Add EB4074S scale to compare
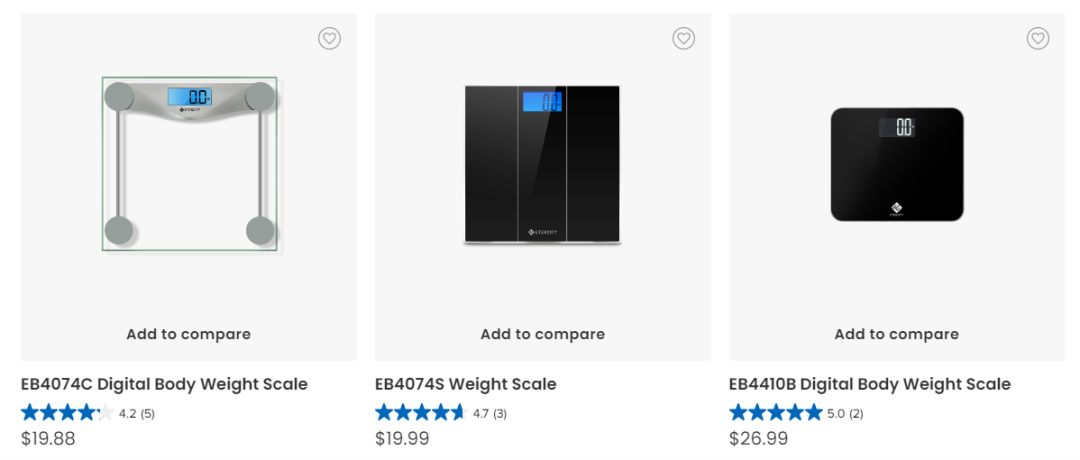The height and width of the screenshot is (460, 1080). [542, 334]
